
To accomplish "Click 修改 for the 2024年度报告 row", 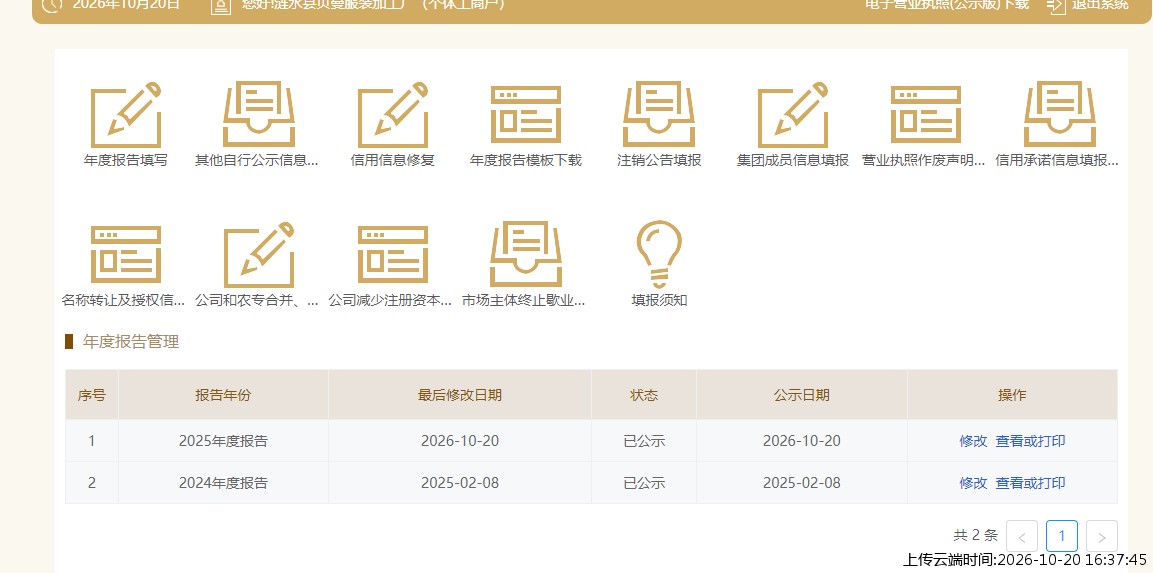I will tap(973, 483).
